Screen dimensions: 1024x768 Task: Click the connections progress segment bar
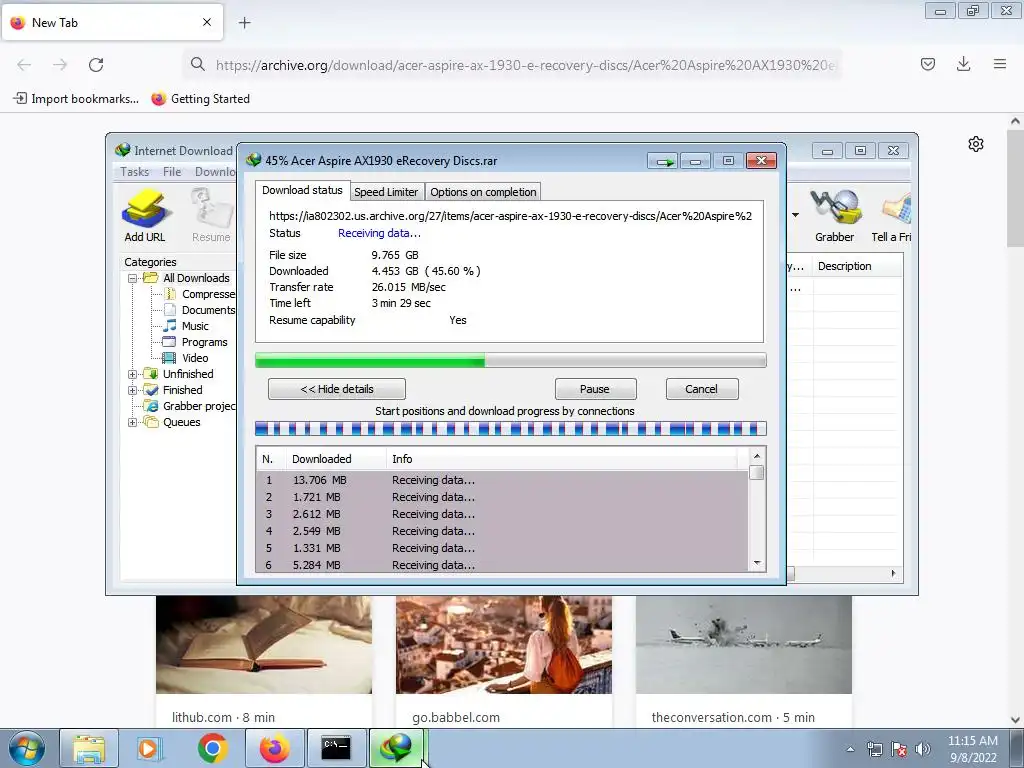tap(511, 429)
